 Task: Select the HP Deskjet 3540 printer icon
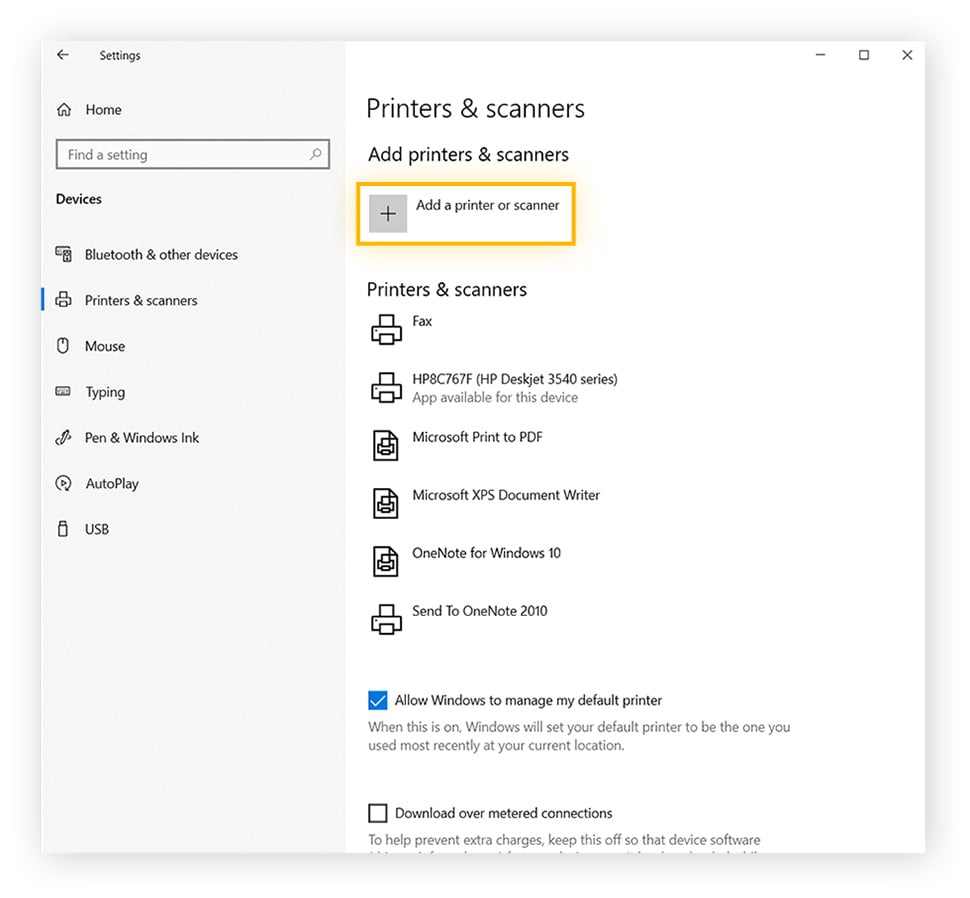pos(387,388)
